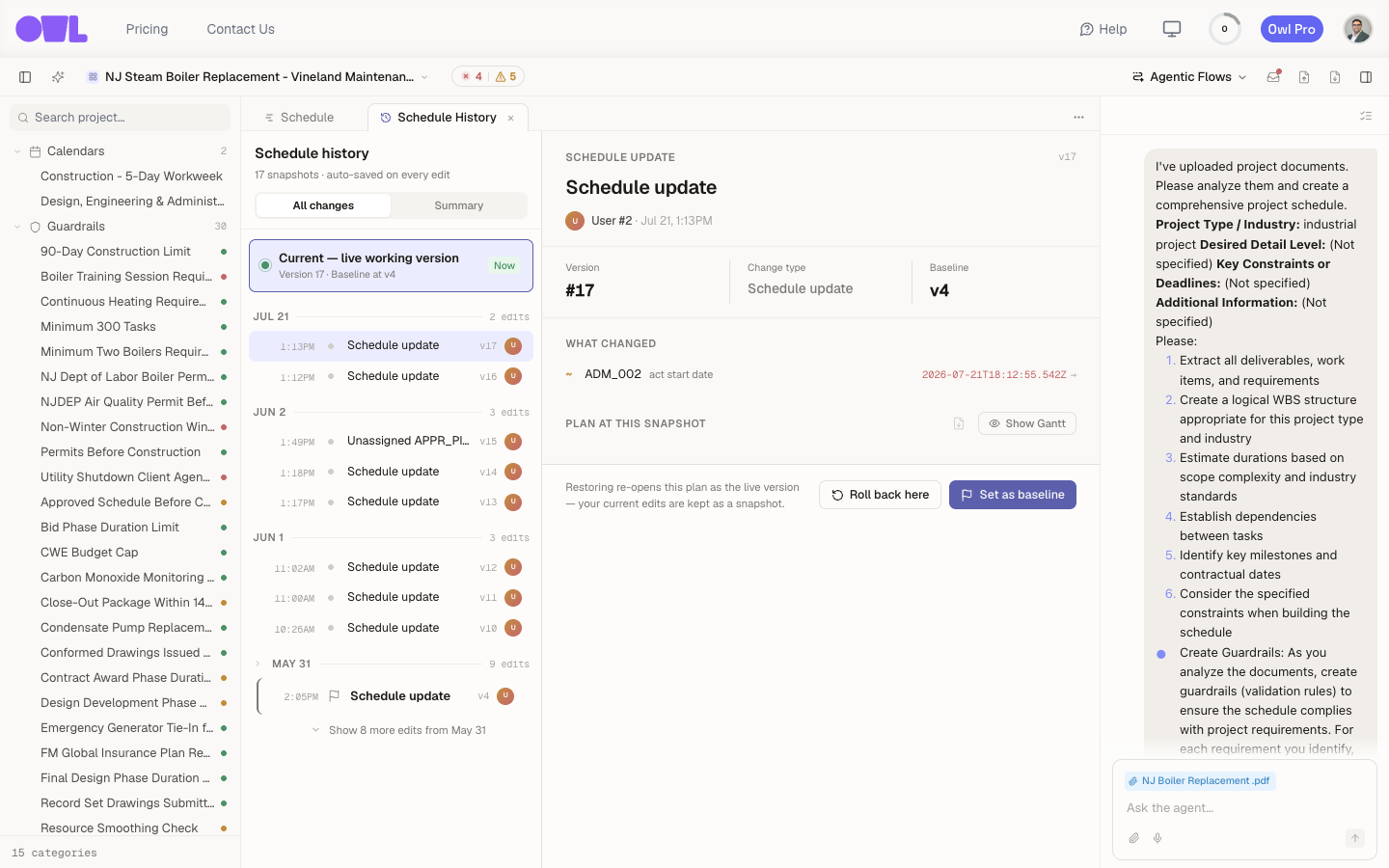Open the three-dot more options menu
Image resolution: width=1389 pixels, height=868 pixels.
point(1078,118)
